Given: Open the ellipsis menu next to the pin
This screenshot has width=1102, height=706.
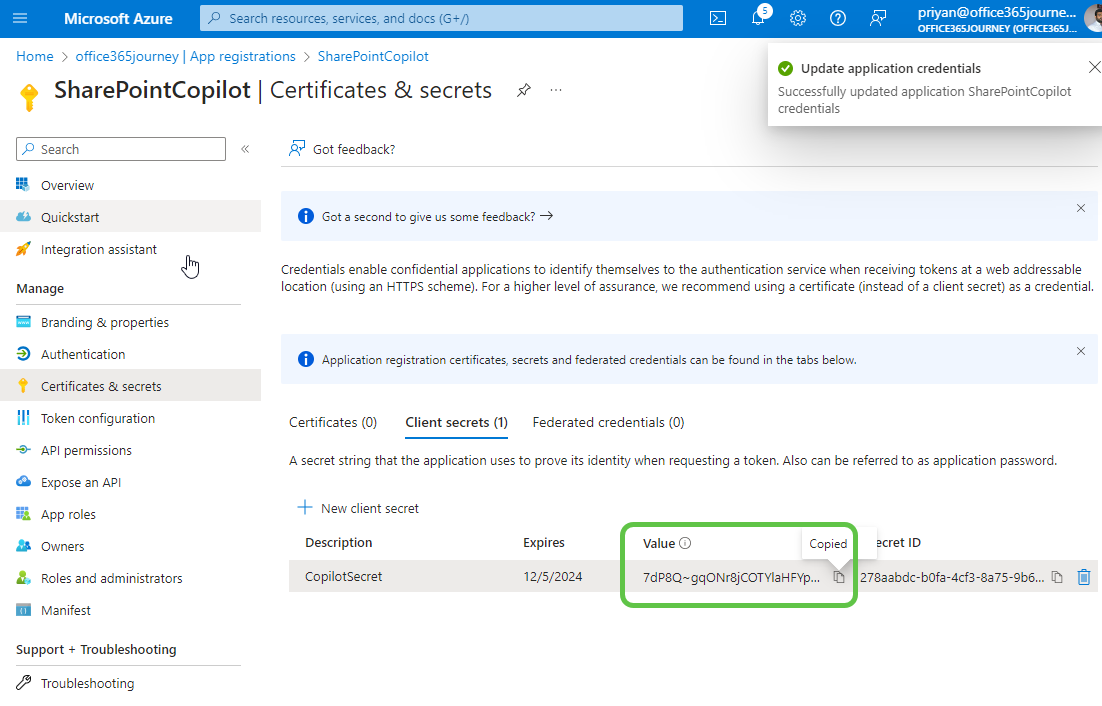Looking at the screenshot, I should coord(555,90).
